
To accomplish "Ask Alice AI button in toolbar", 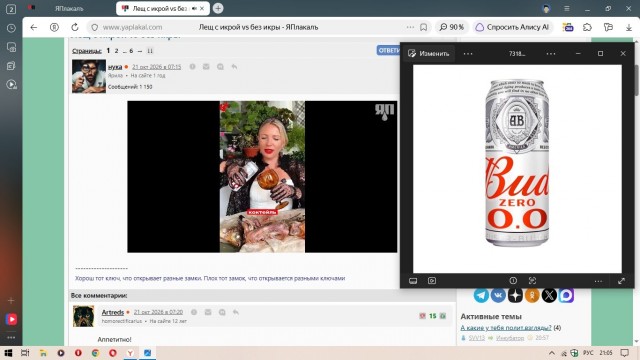I will tap(513, 27).
